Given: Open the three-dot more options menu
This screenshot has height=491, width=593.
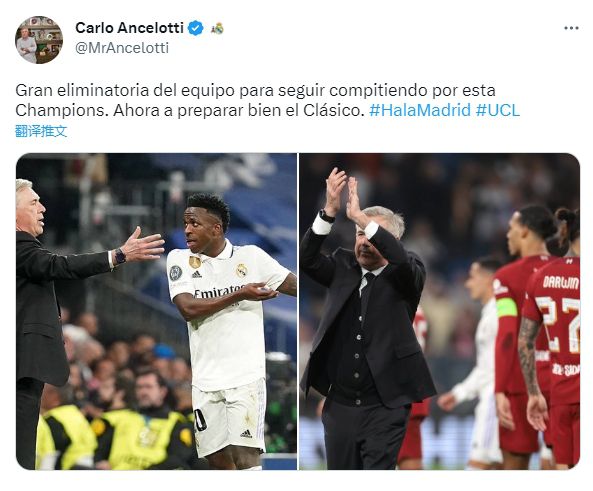Looking at the screenshot, I should pyautogui.click(x=571, y=28).
